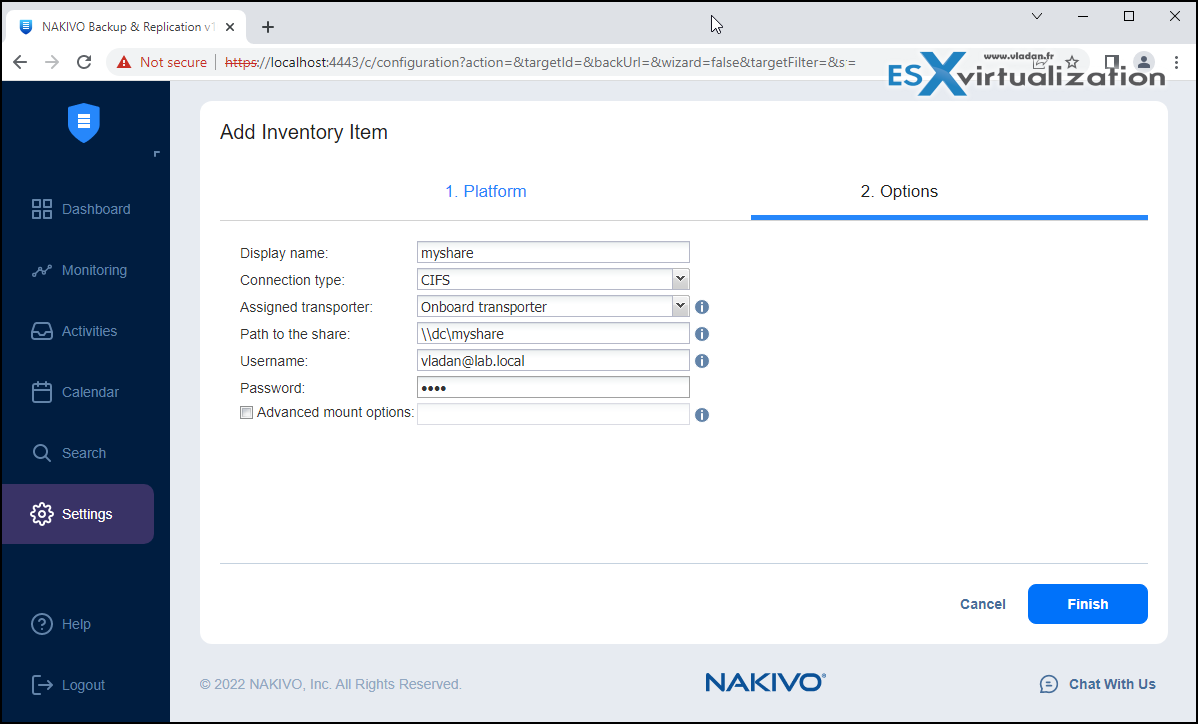Click the Settings gear icon
This screenshot has height=724, width=1198.
pyautogui.click(x=42, y=514)
